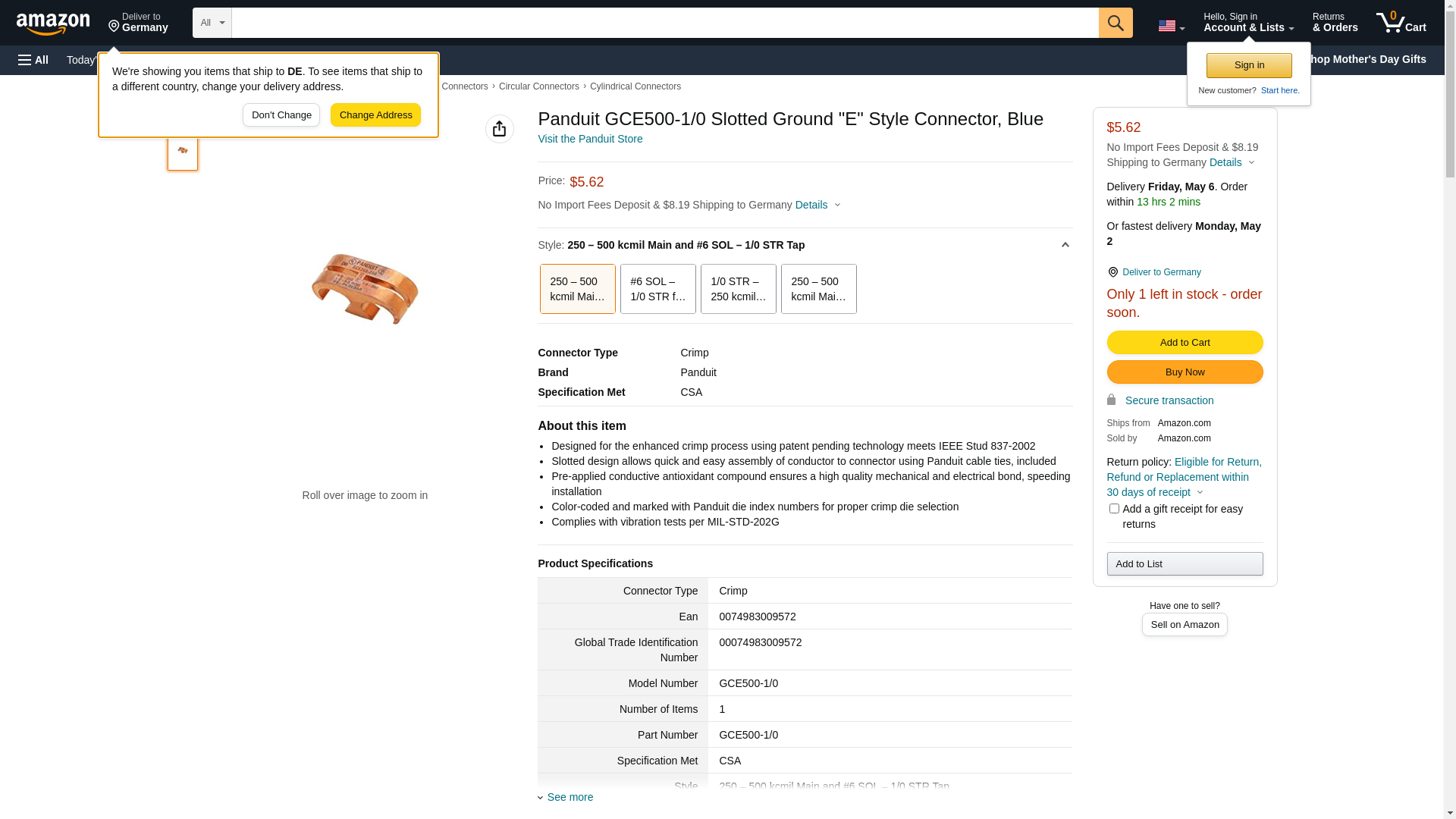Open the All hamburger menu
This screenshot has height=819, width=1456.
33,60
